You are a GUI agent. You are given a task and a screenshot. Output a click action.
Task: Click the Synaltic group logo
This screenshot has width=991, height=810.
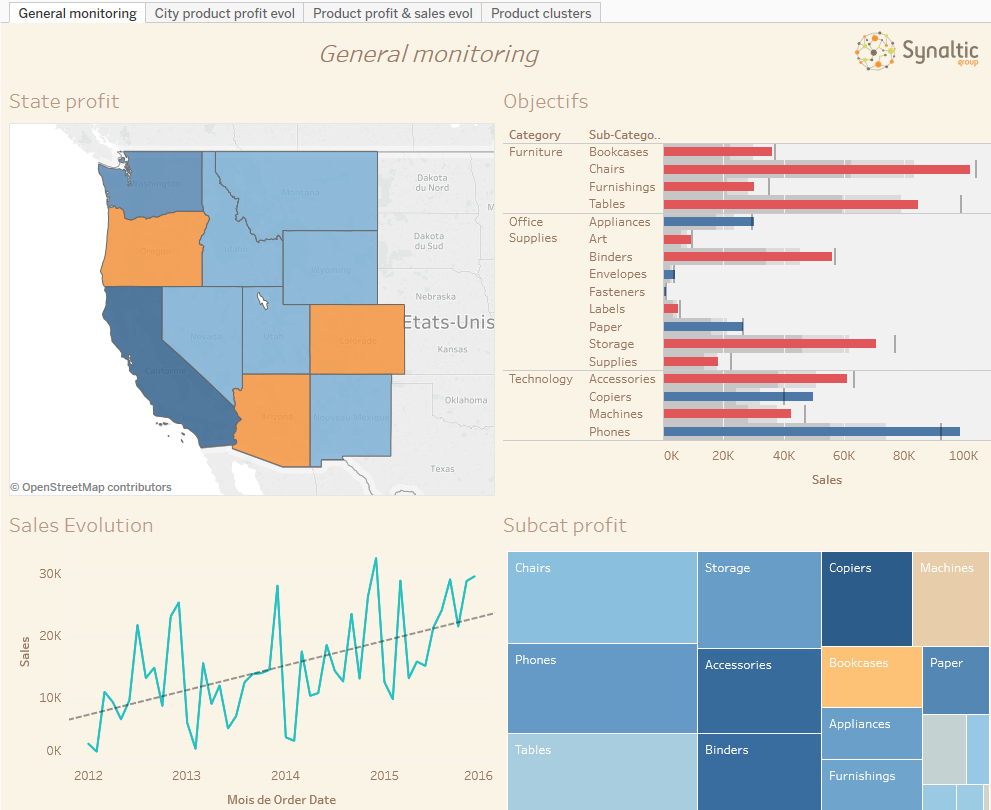pyautogui.click(x=916, y=51)
